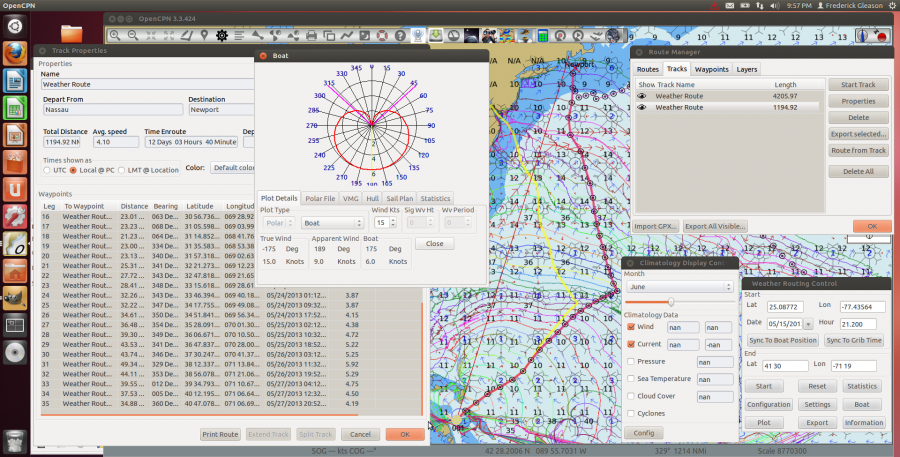The width and height of the screenshot is (900, 457).
Task: Switch to Routes tab in Route Manager
Action: 647,69
